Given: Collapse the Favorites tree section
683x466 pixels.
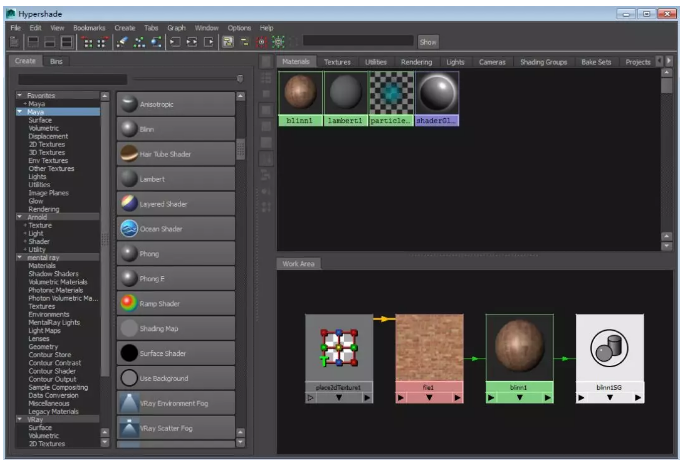Looking at the screenshot, I should click(x=20, y=95).
